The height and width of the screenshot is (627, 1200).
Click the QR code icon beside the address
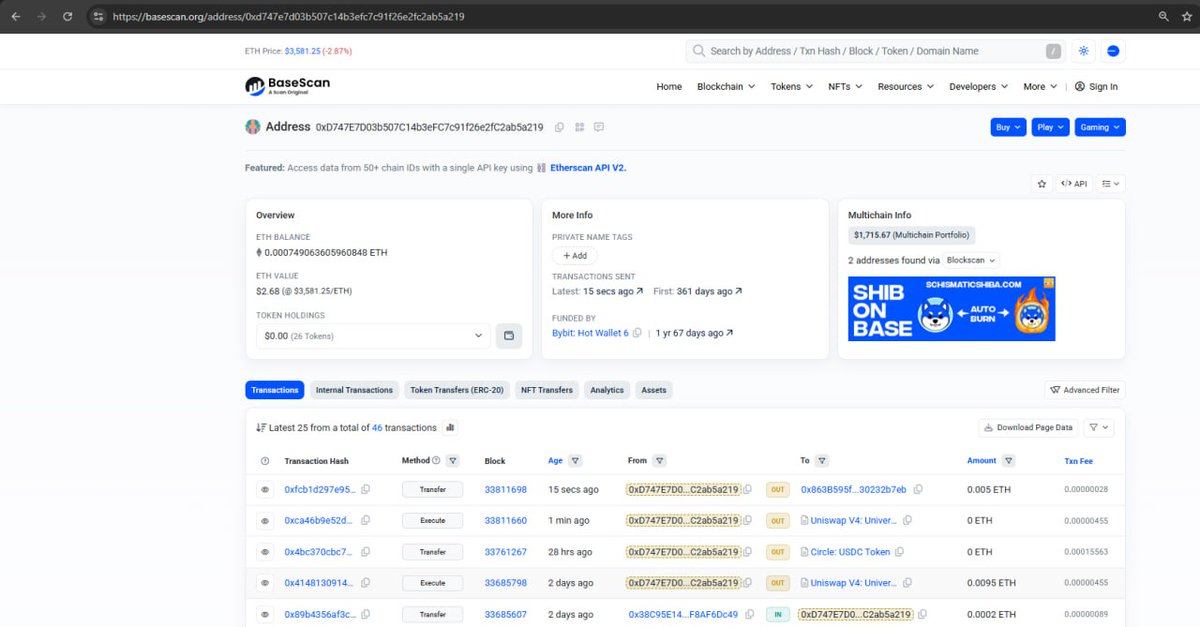pos(578,127)
